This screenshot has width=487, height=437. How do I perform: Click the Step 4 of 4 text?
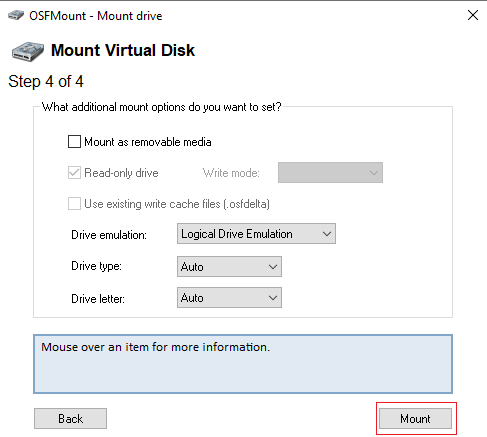coord(46,81)
